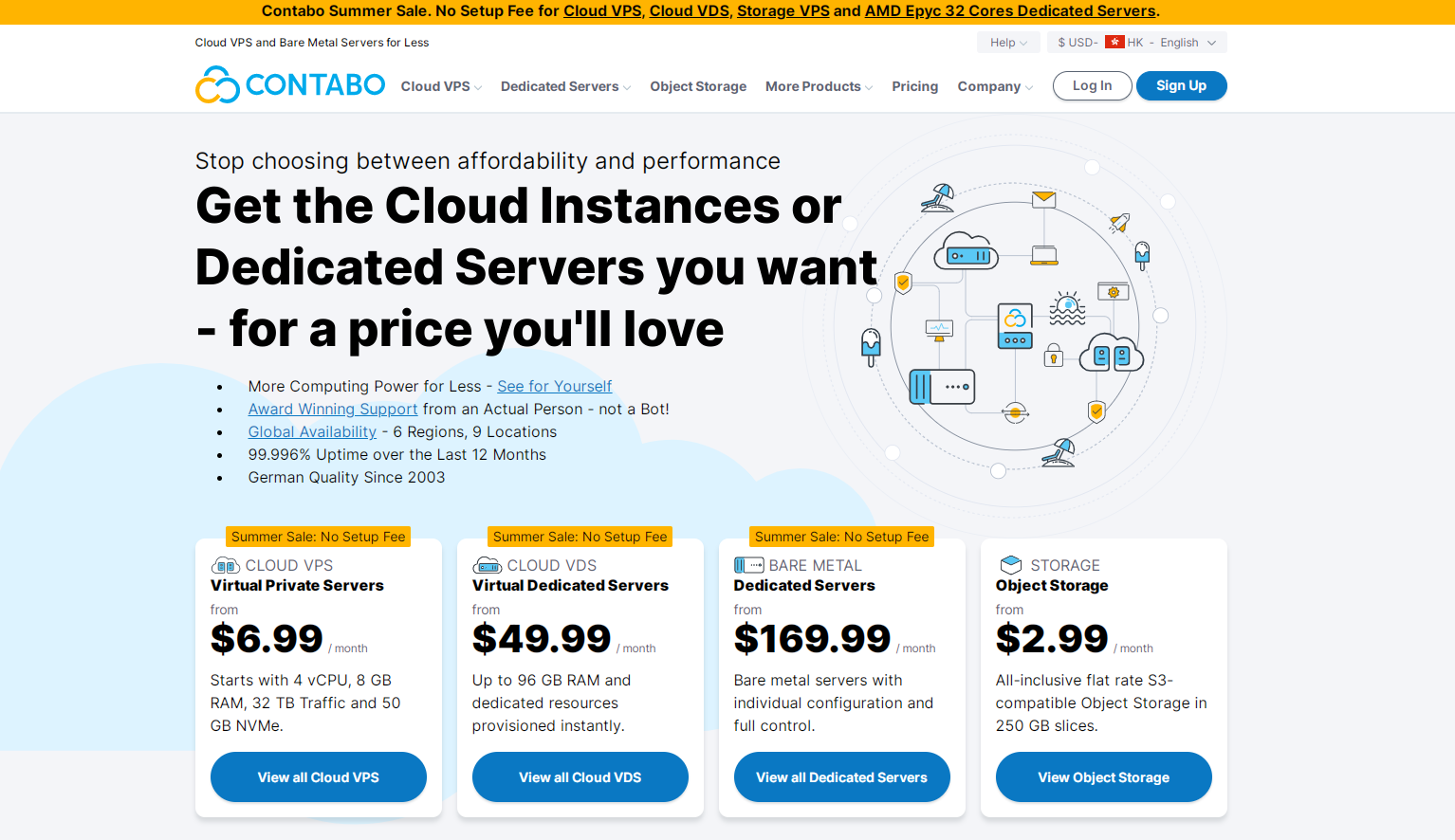Click the central Contabo server icon in the illustration
This screenshot has height=840, width=1455.
(x=1015, y=326)
